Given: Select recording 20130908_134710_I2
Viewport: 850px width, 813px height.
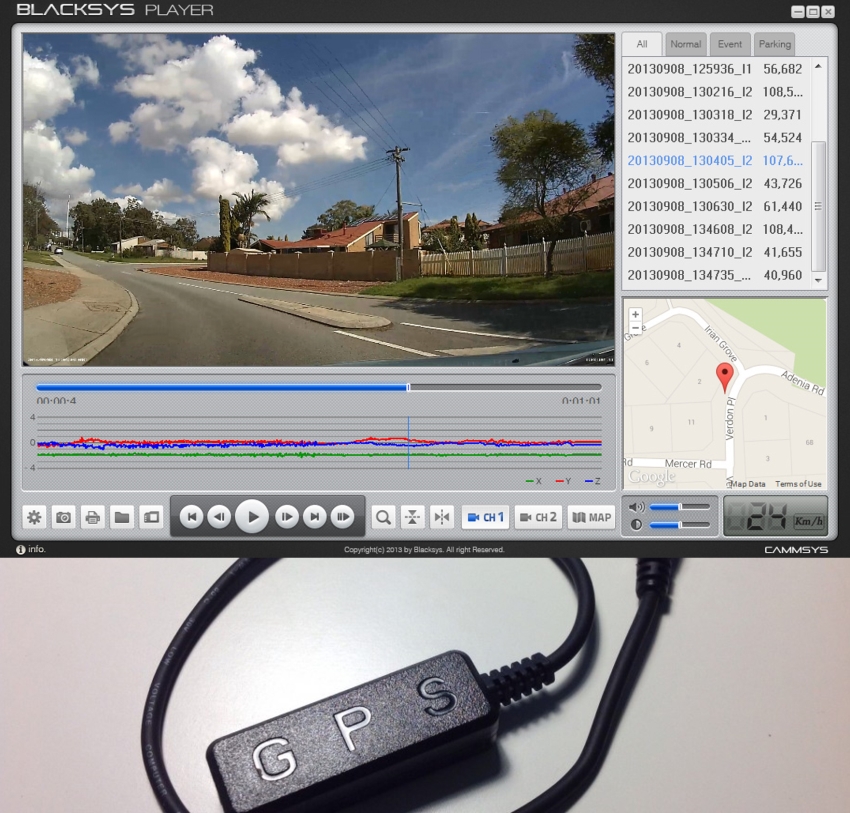Looking at the screenshot, I should coord(716,252).
